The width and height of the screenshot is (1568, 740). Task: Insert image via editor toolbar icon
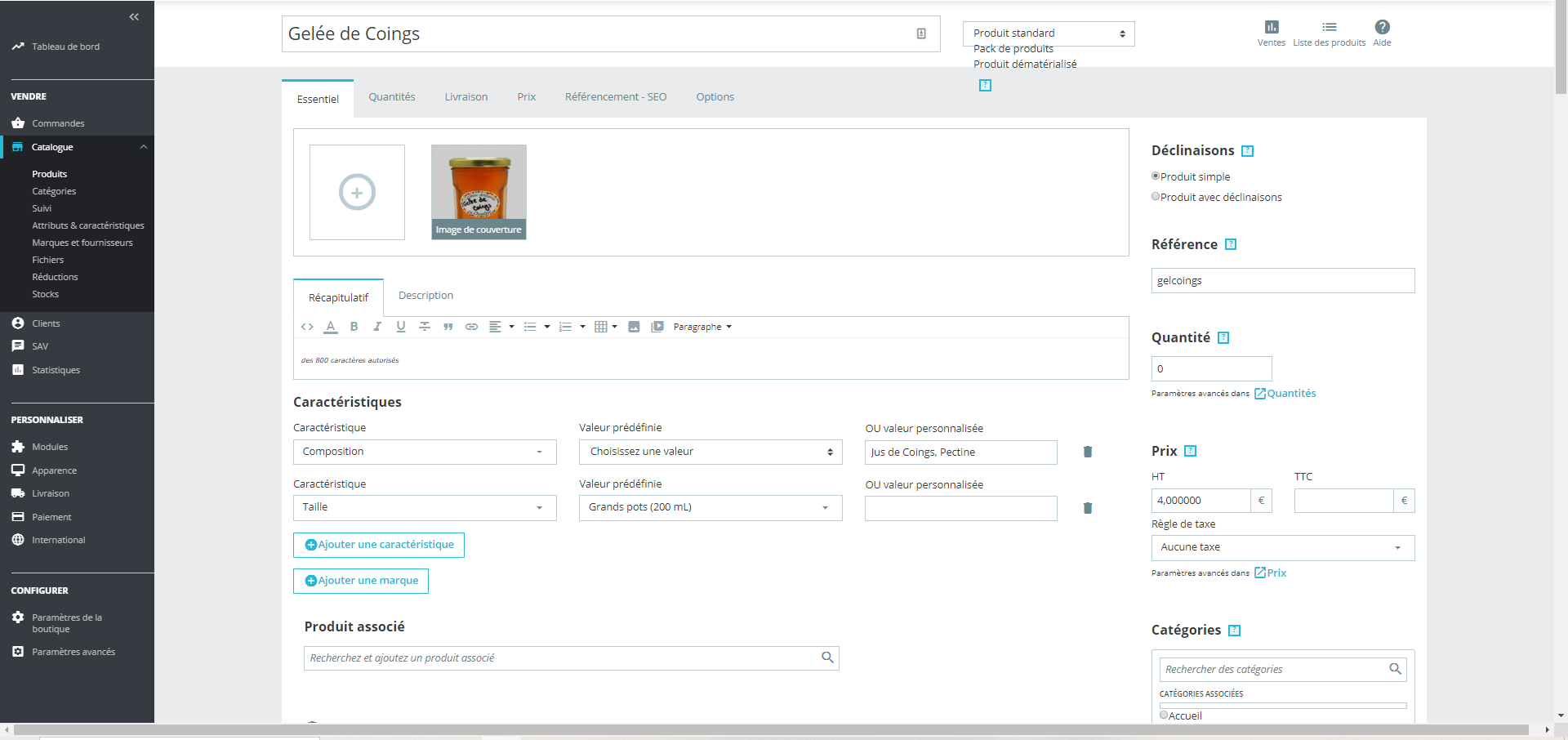coord(634,327)
